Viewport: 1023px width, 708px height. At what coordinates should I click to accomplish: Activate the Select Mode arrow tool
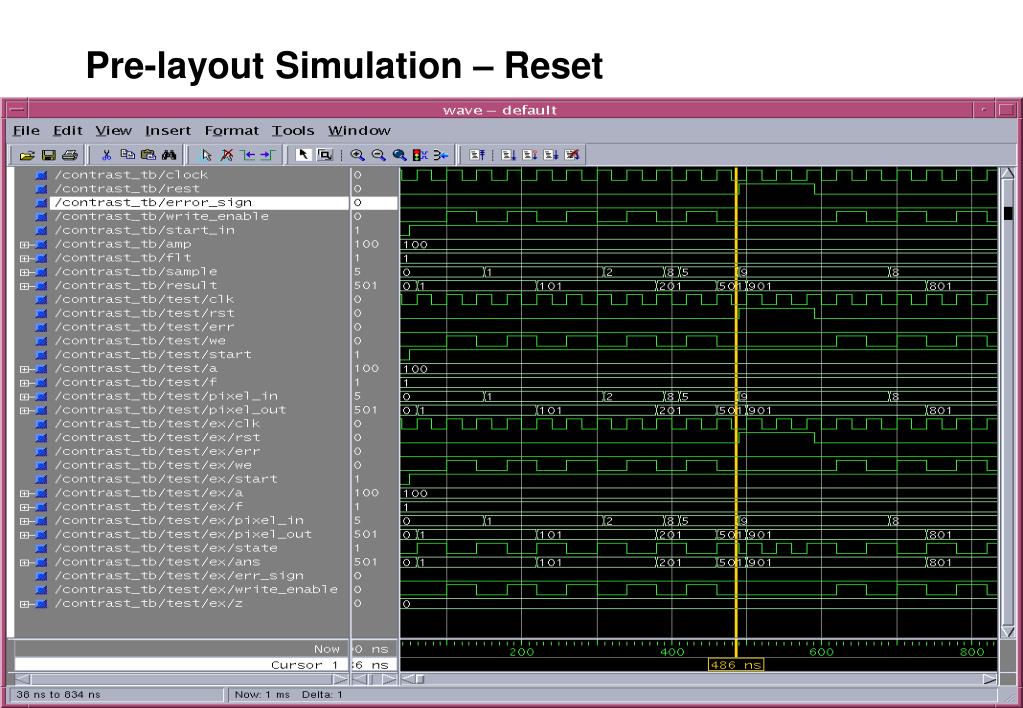pyautogui.click(x=304, y=155)
